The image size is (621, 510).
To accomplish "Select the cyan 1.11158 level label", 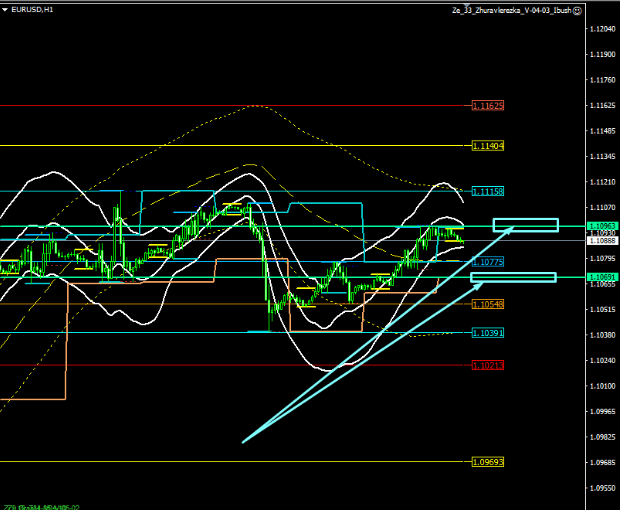I will tap(488, 190).
